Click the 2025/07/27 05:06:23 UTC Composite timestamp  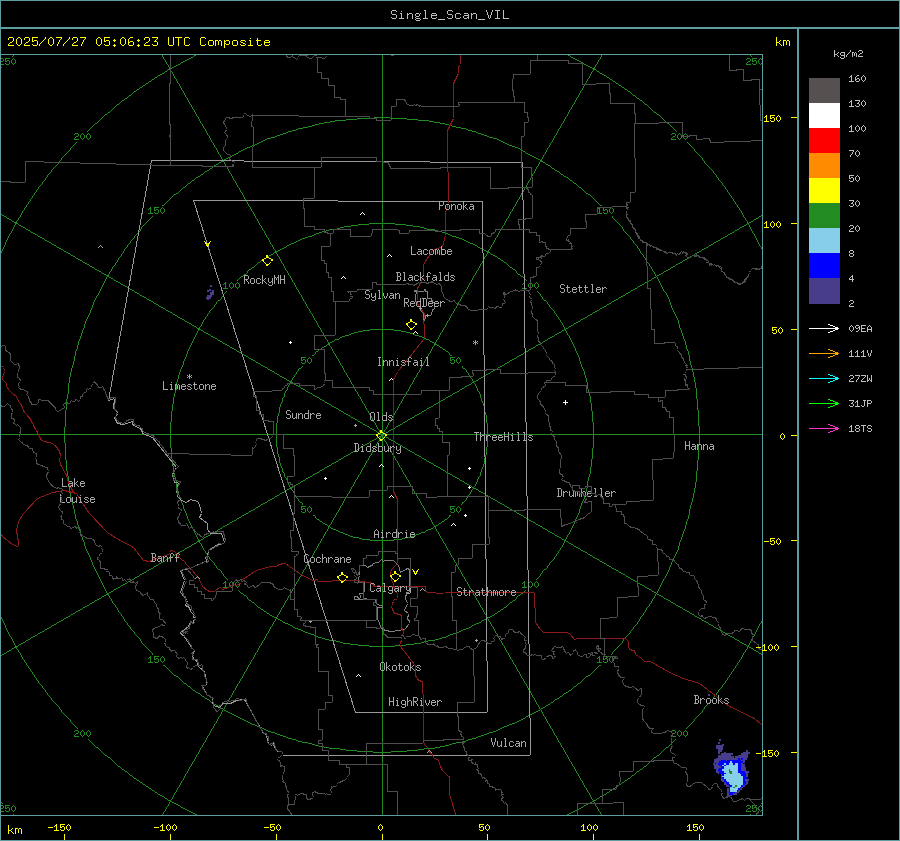click(138, 42)
